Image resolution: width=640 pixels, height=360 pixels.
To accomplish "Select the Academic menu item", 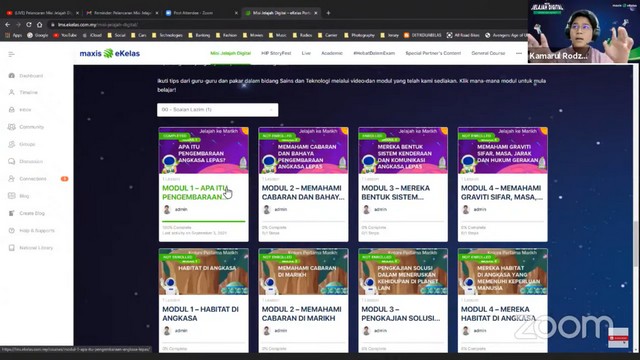I will pyautogui.click(x=332, y=53).
